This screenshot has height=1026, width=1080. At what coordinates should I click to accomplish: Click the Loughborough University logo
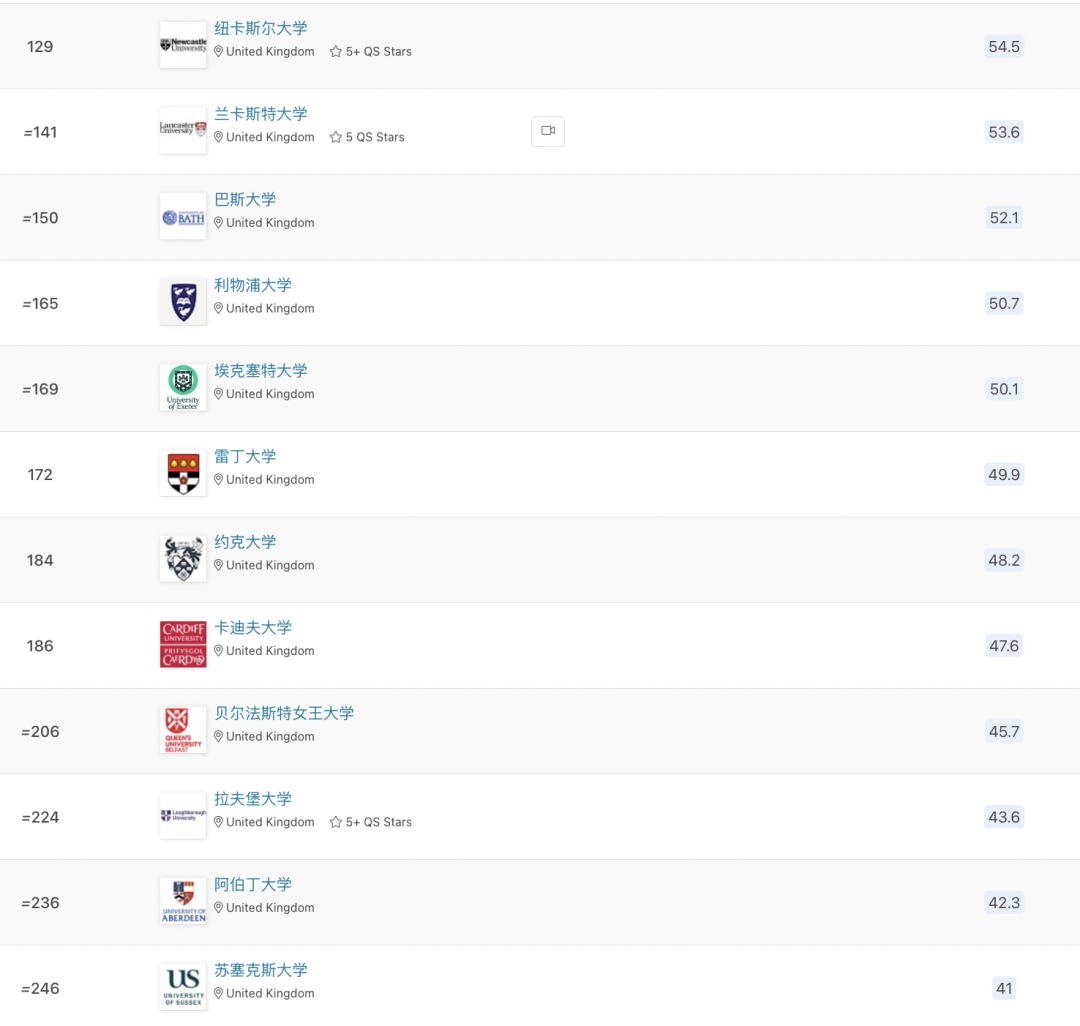(183, 816)
